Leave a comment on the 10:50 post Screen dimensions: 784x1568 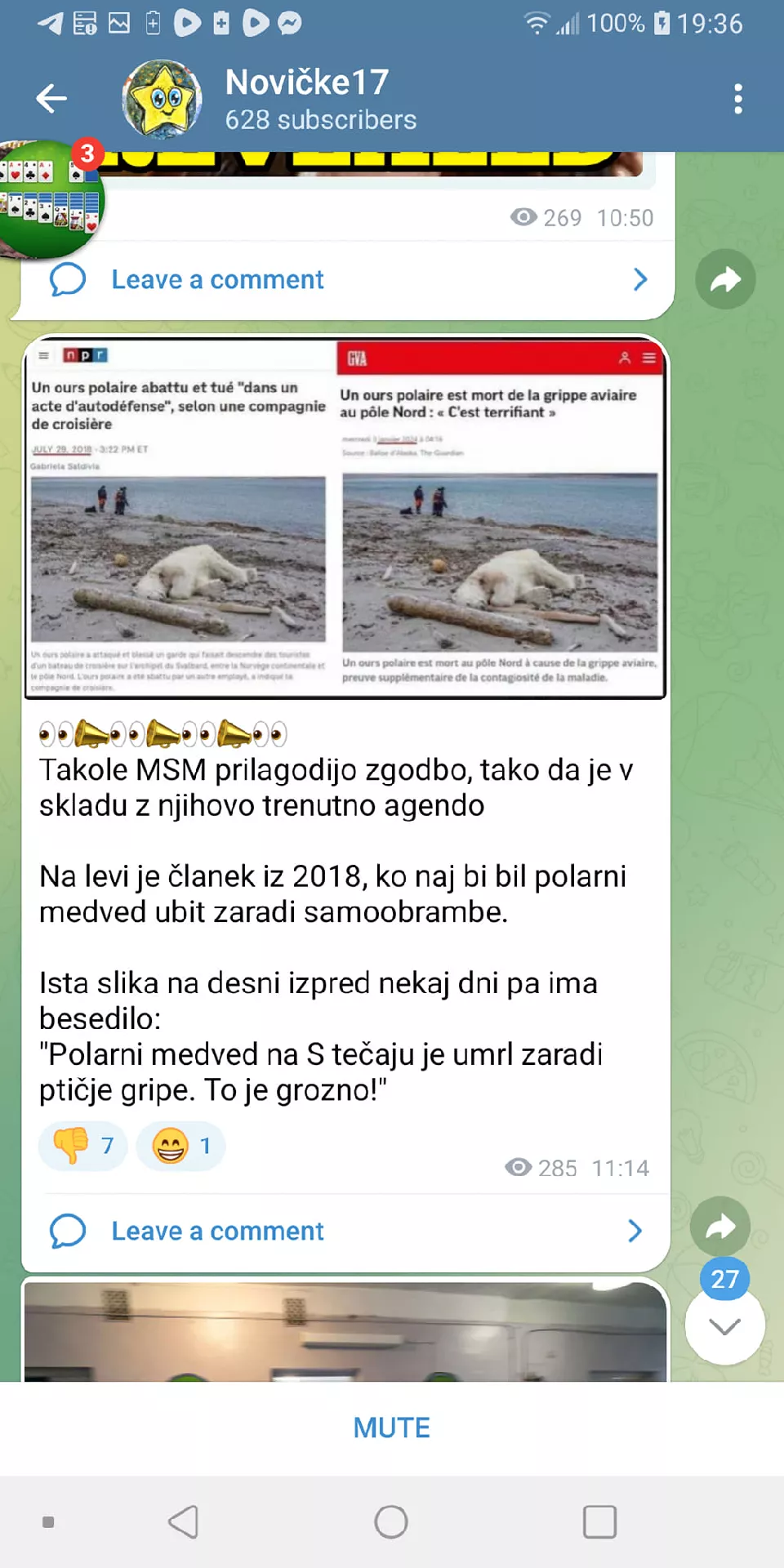click(x=218, y=279)
